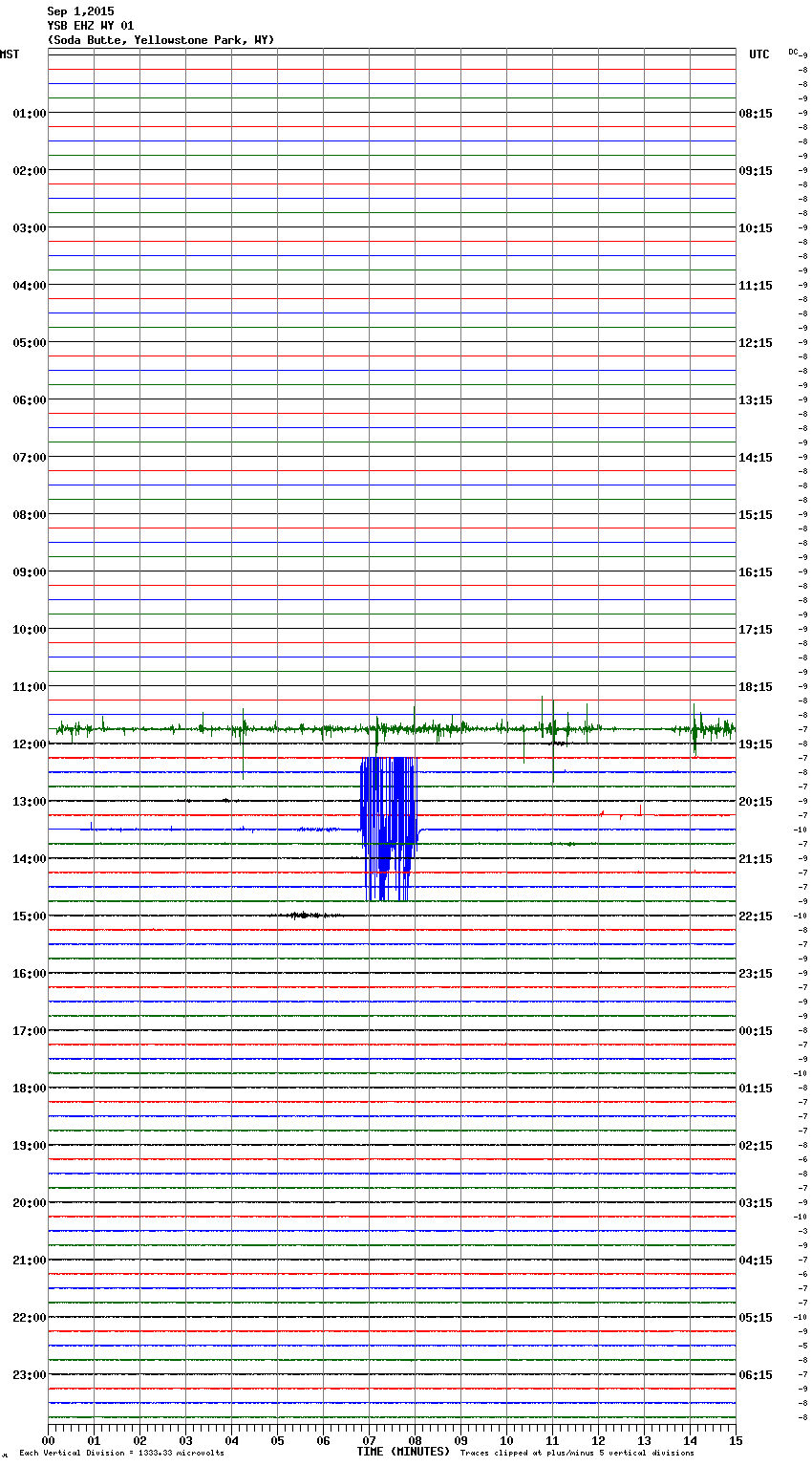Click the DC column header
This screenshot has width=812, height=1466.
tap(794, 52)
